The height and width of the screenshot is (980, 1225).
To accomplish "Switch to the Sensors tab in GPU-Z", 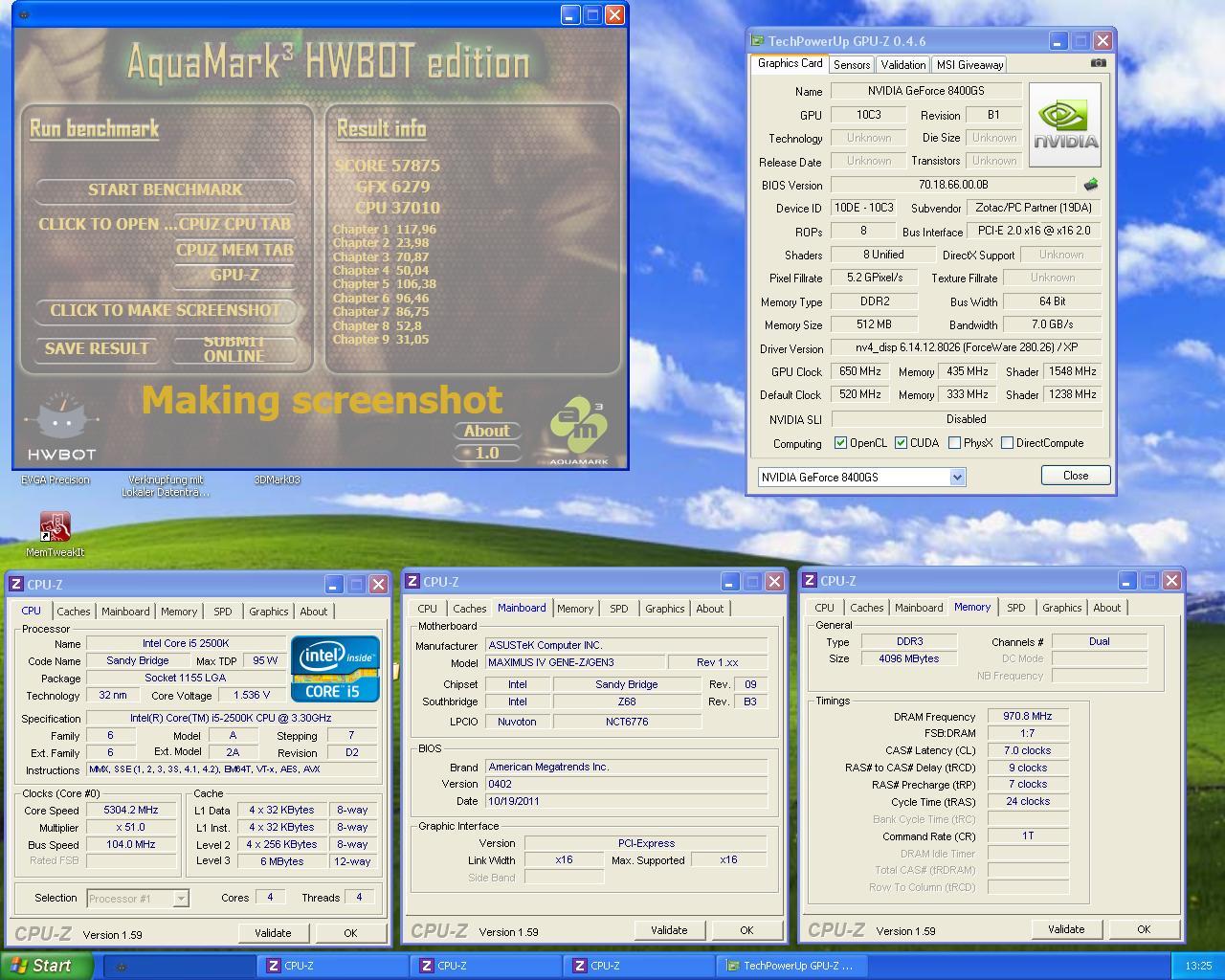I will pos(852,65).
